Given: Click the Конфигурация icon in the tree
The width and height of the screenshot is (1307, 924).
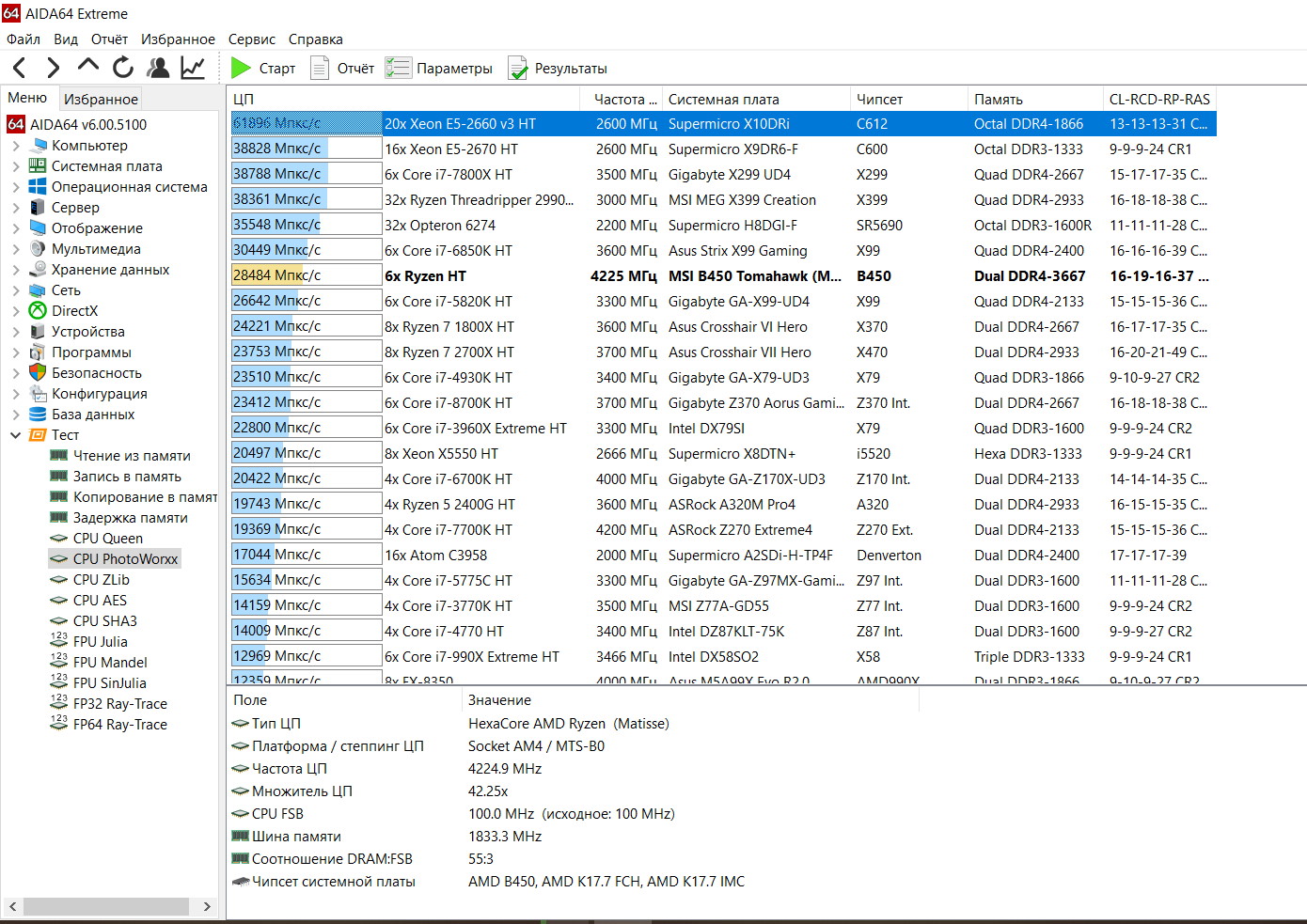Looking at the screenshot, I should tap(38, 394).
